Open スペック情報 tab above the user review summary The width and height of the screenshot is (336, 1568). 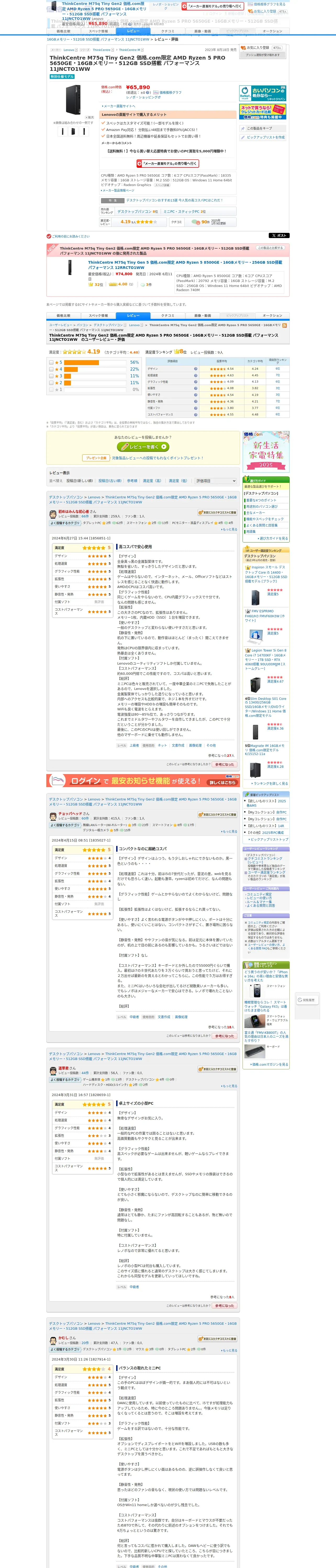click(98, 316)
